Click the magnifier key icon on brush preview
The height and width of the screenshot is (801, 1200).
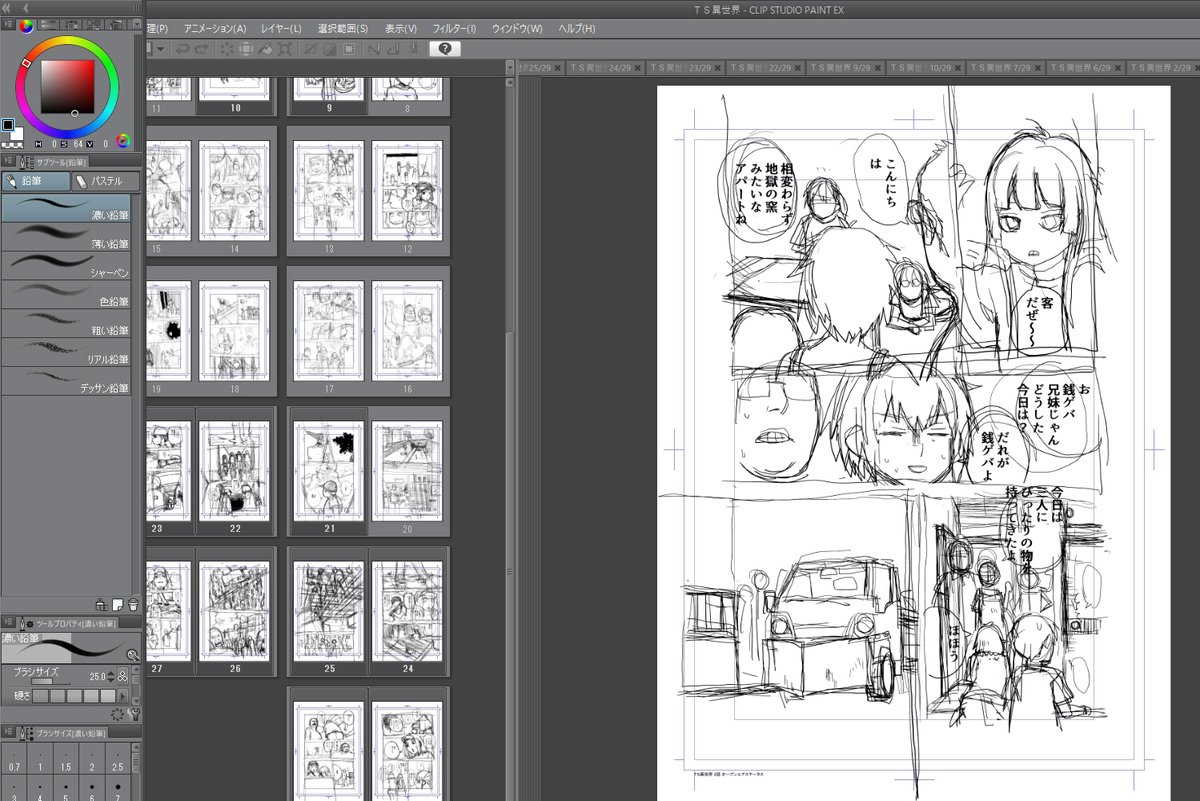(x=133, y=655)
